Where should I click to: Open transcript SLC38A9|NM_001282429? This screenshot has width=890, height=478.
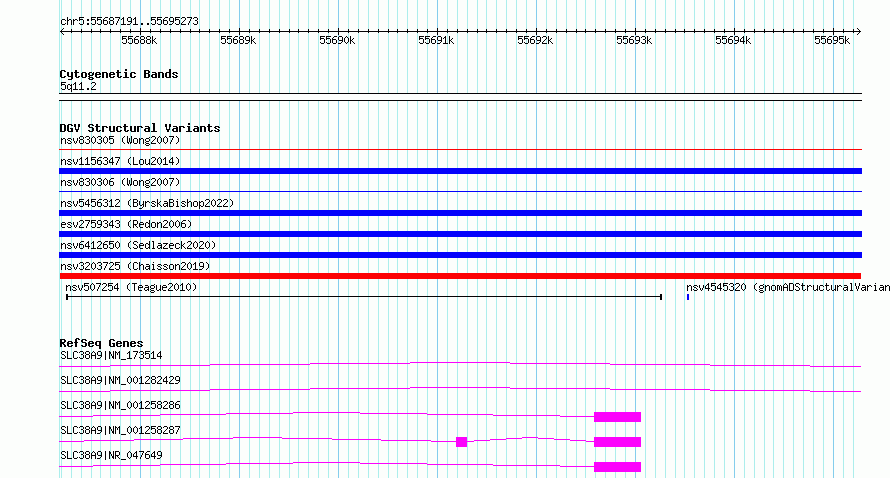(120, 380)
